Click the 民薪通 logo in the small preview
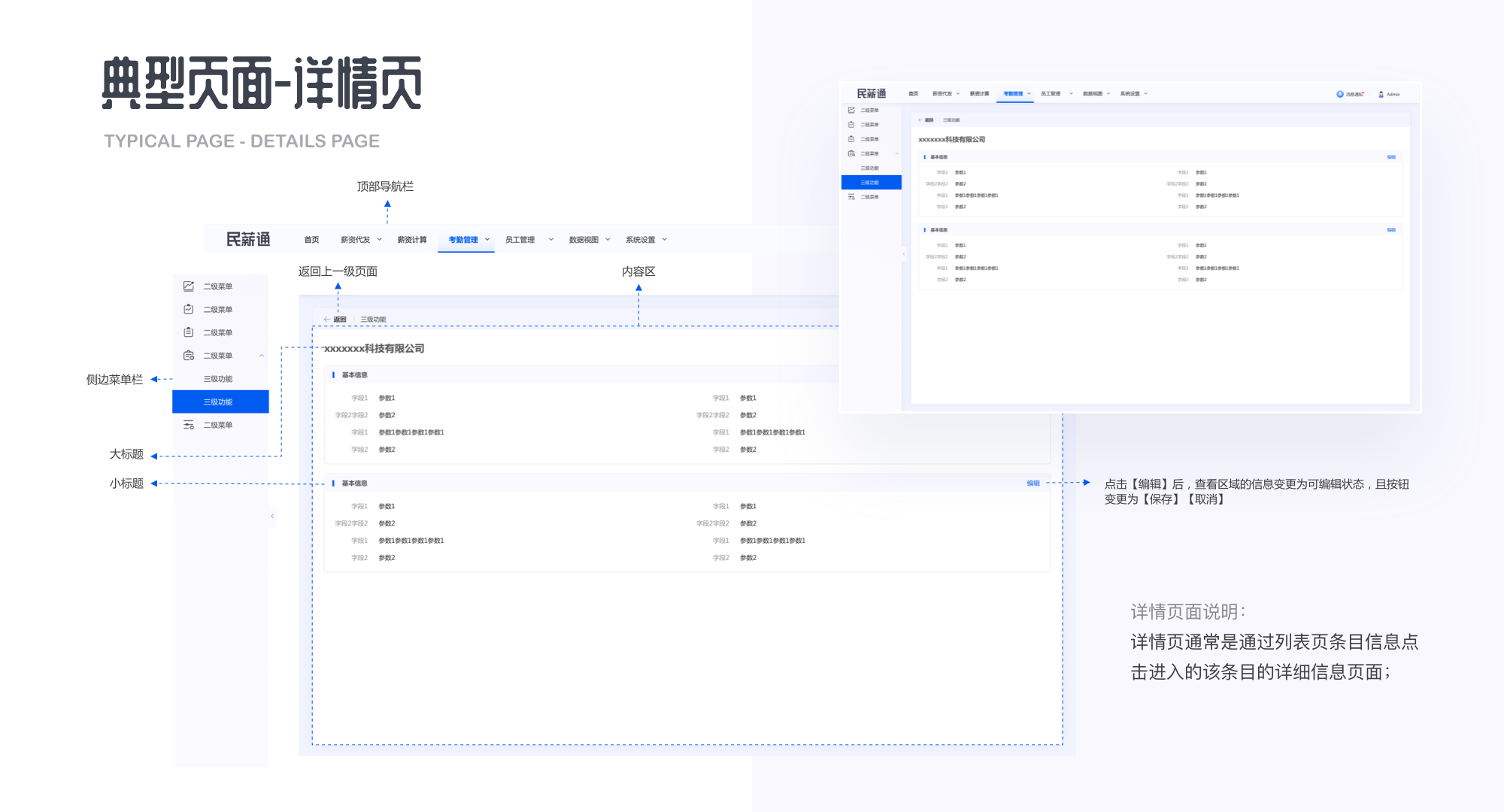 click(872, 93)
